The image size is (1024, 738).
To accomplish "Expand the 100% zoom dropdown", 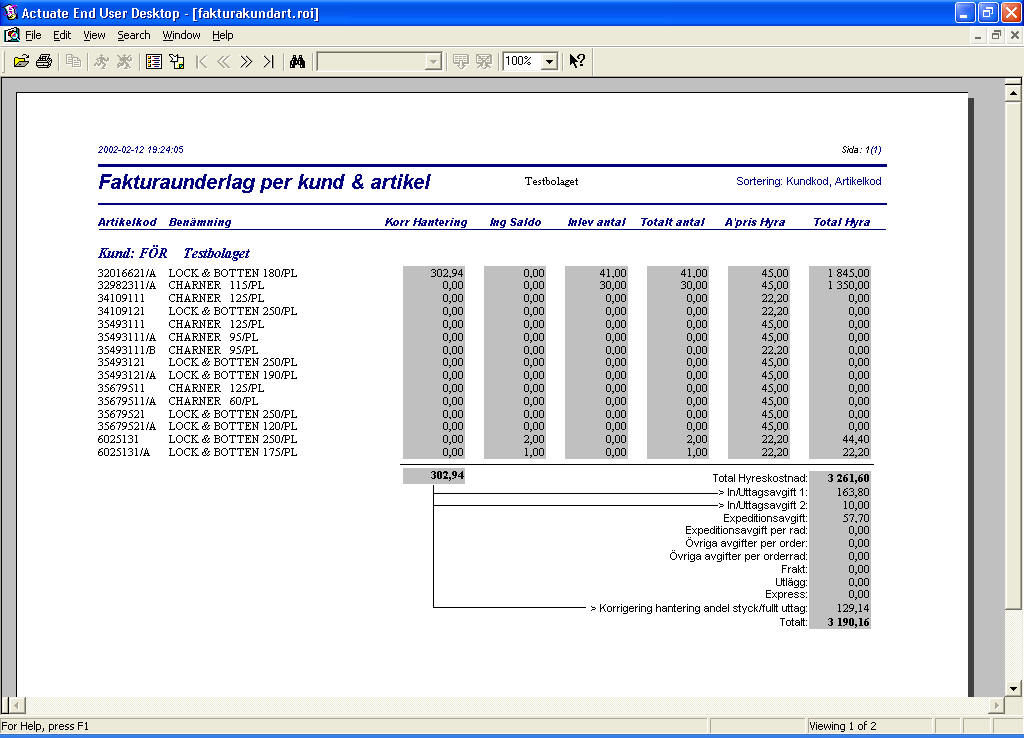I will point(548,62).
